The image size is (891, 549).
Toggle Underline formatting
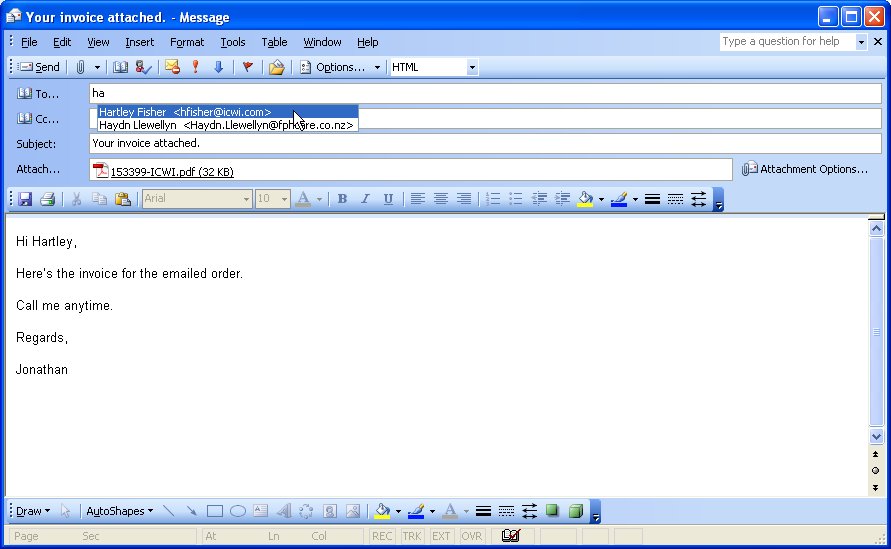tap(388, 199)
